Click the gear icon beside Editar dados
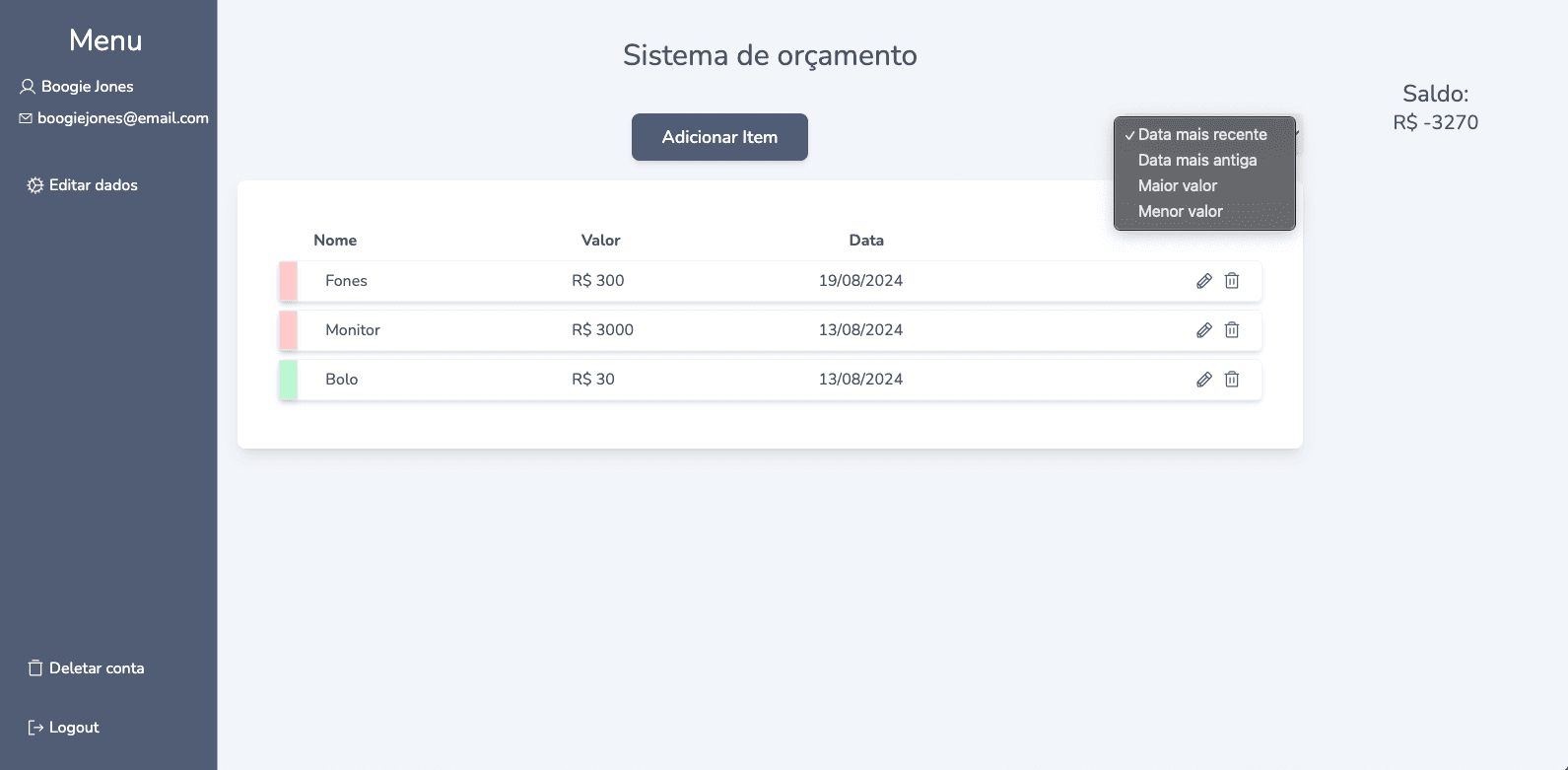 click(35, 185)
